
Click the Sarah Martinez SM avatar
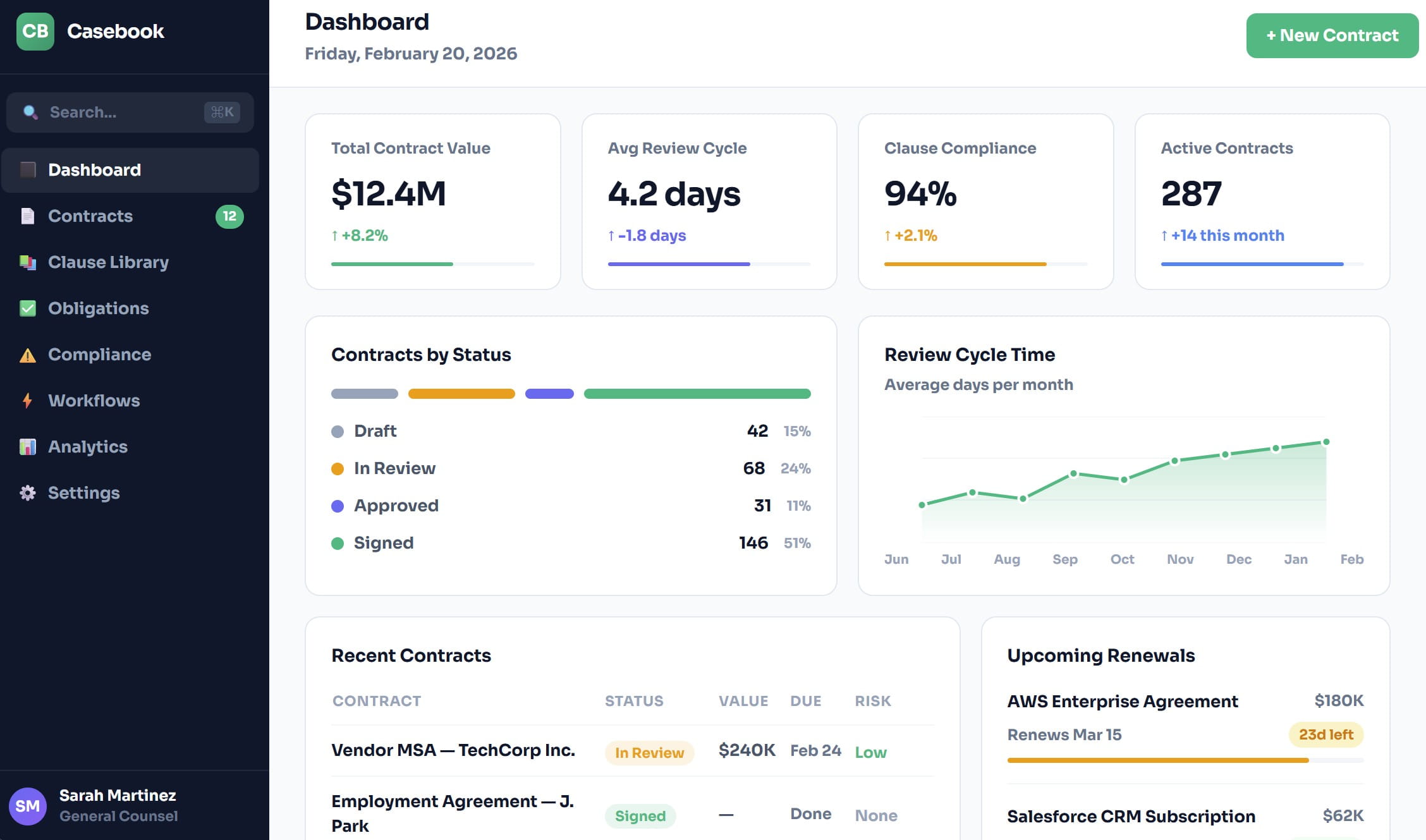pos(27,806)
